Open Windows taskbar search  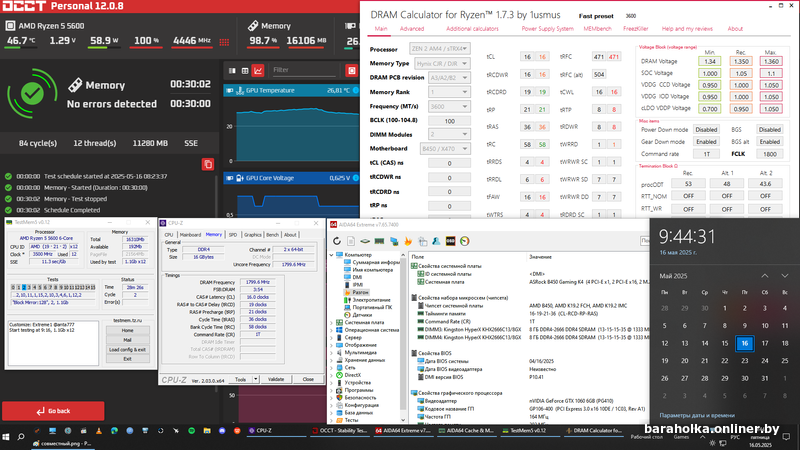tap(21, 437)
